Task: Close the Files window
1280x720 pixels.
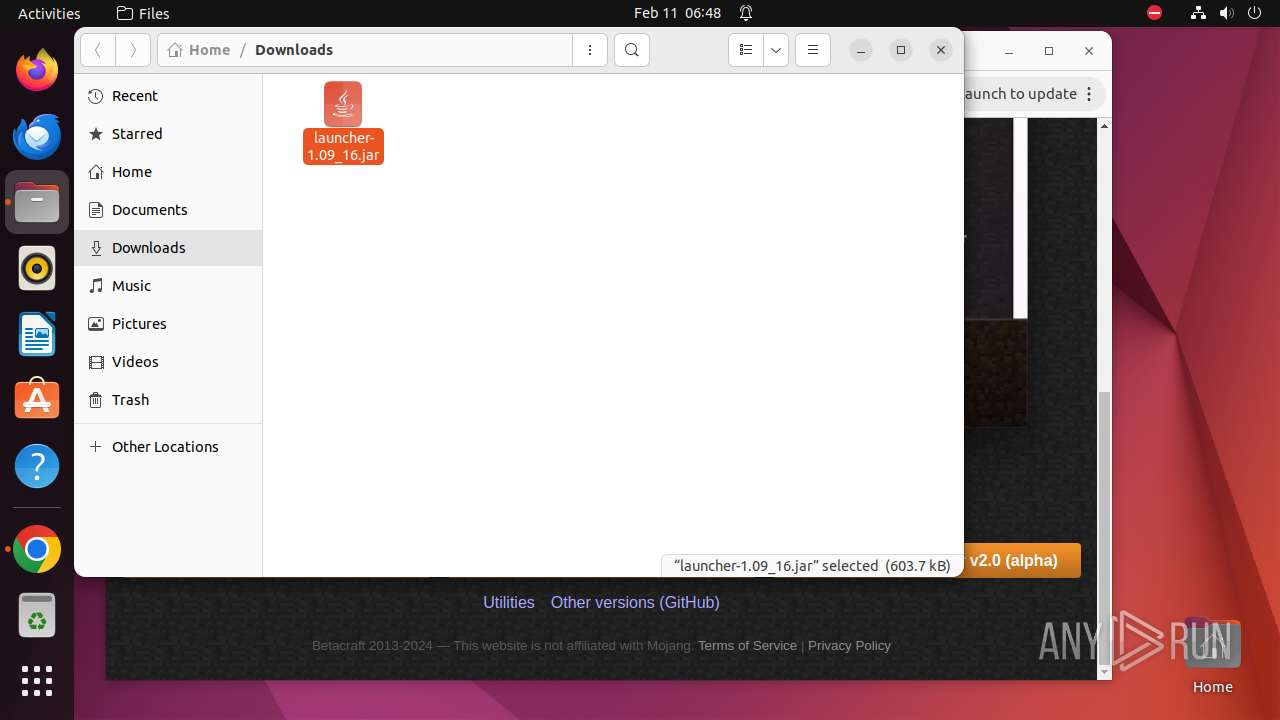Action: (x=941, y=50)
